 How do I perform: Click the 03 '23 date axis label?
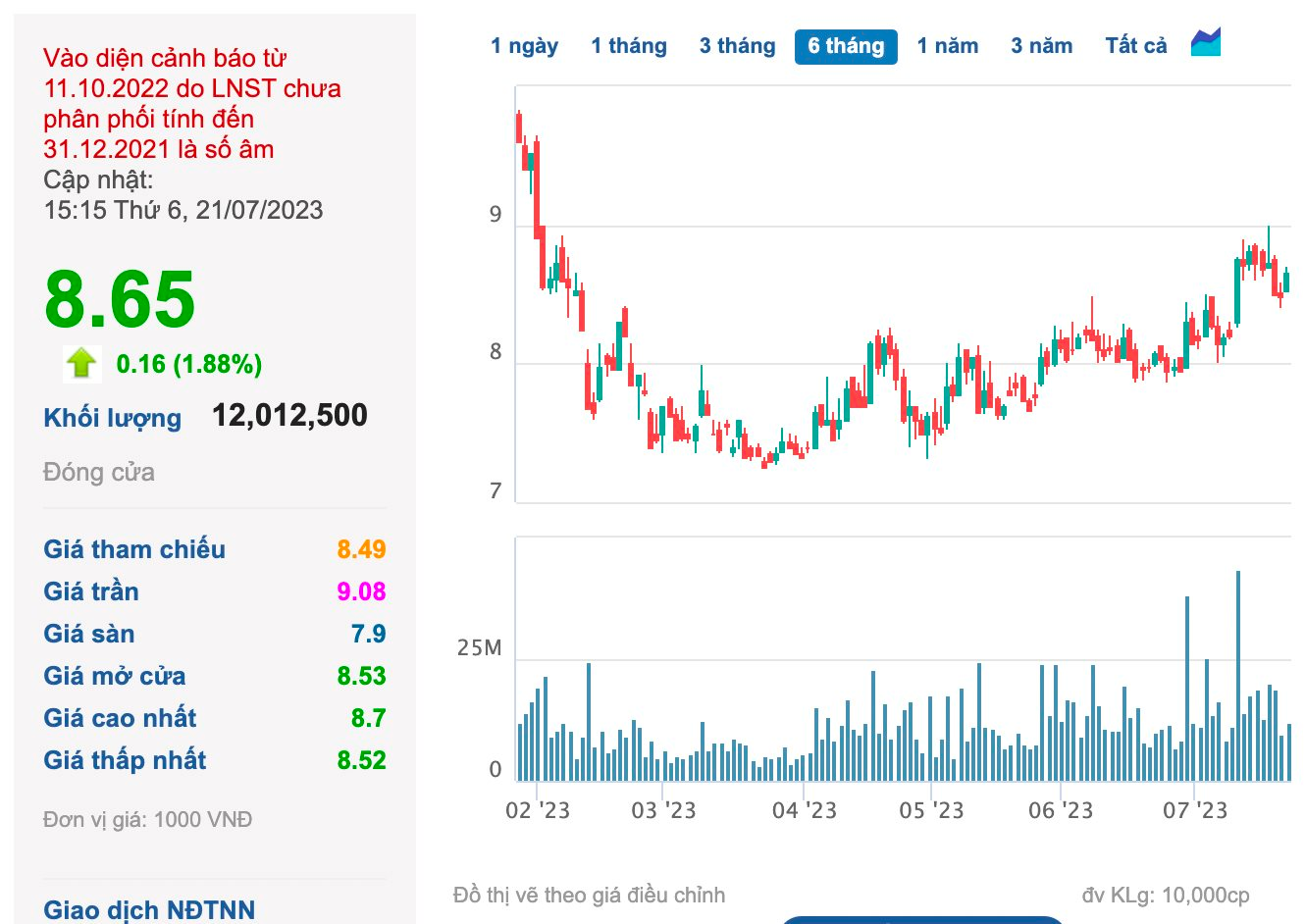click(663, 810)
